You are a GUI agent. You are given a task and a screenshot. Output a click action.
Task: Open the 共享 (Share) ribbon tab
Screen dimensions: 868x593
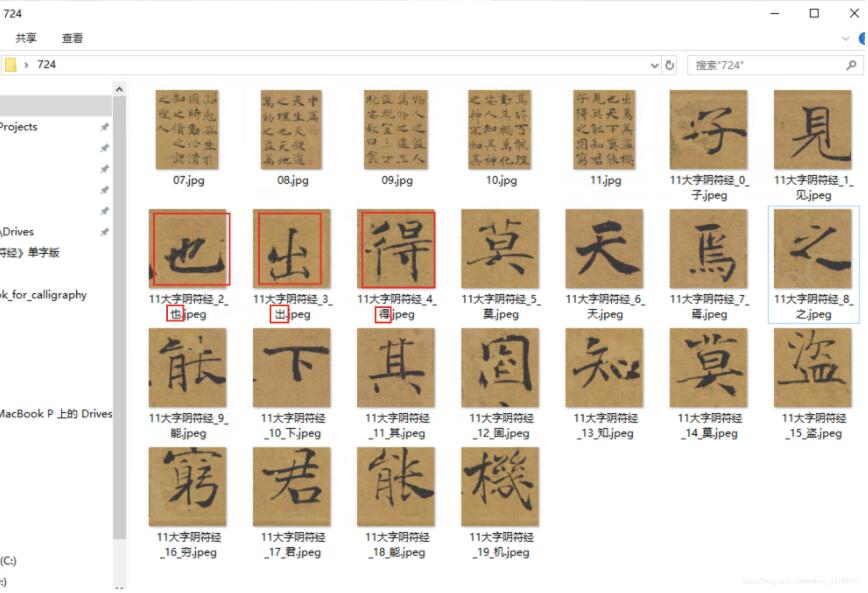[26, 38]
